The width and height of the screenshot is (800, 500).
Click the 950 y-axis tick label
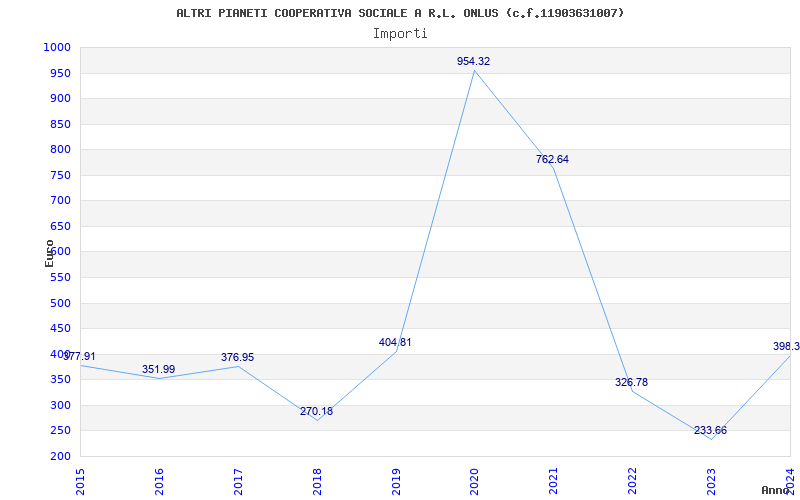(x=60, y=73)
